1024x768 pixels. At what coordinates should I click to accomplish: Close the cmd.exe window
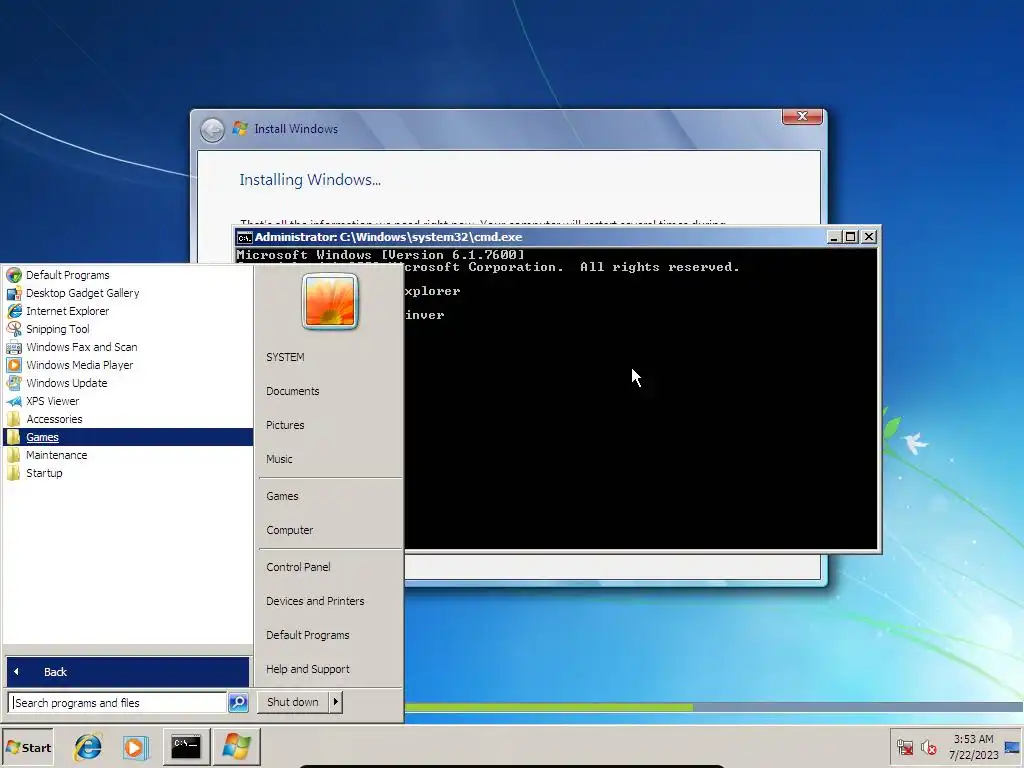[x=869, y=237]
